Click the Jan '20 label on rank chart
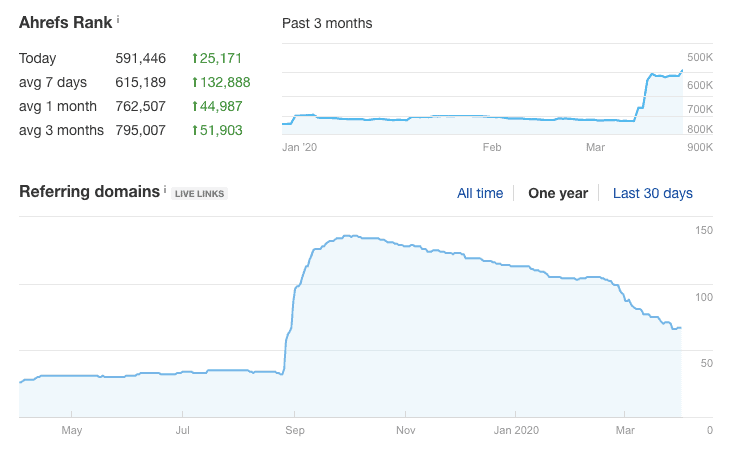 tap(300, 147)
